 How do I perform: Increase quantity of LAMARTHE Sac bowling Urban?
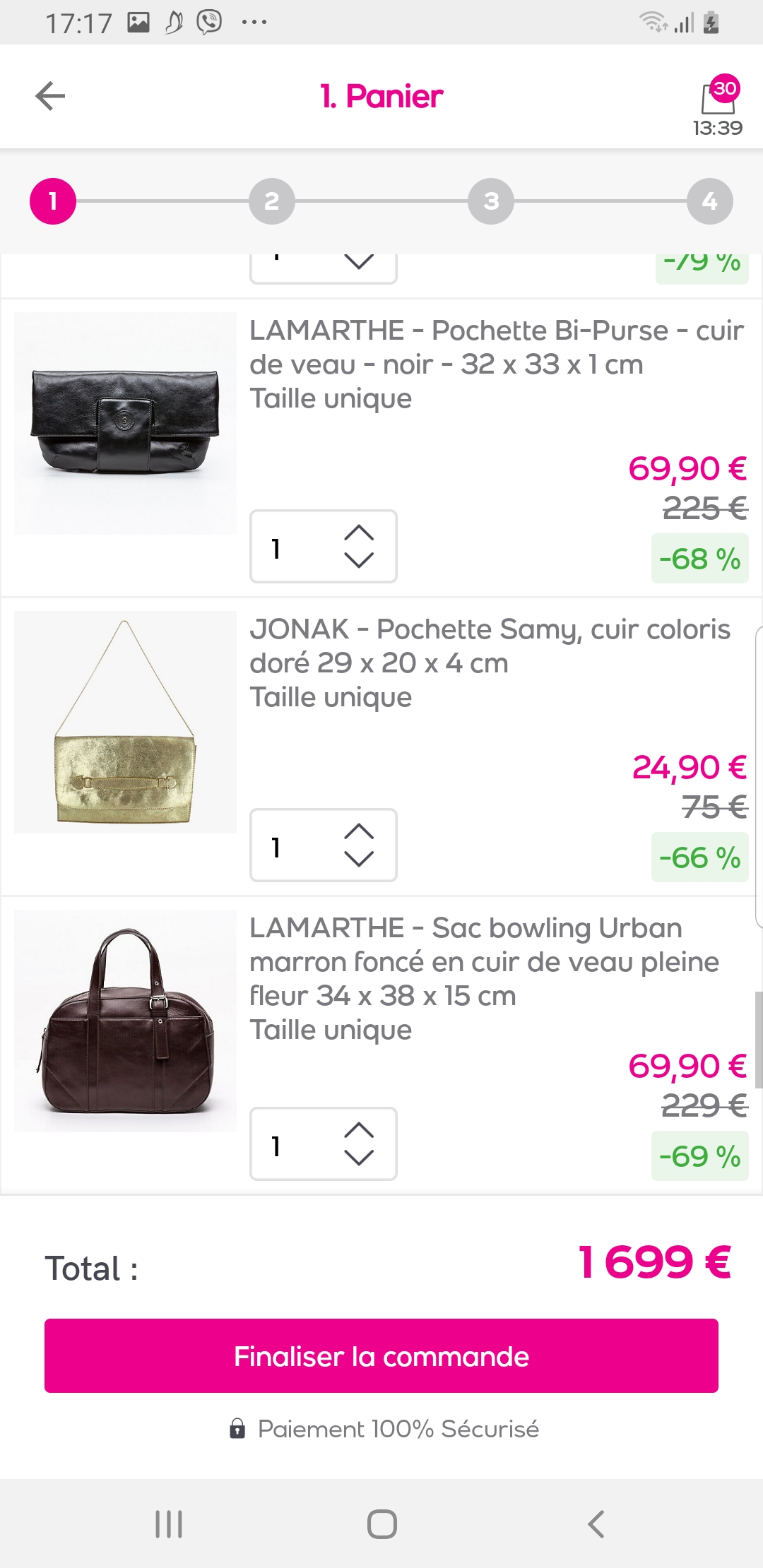coord(359,1130)
